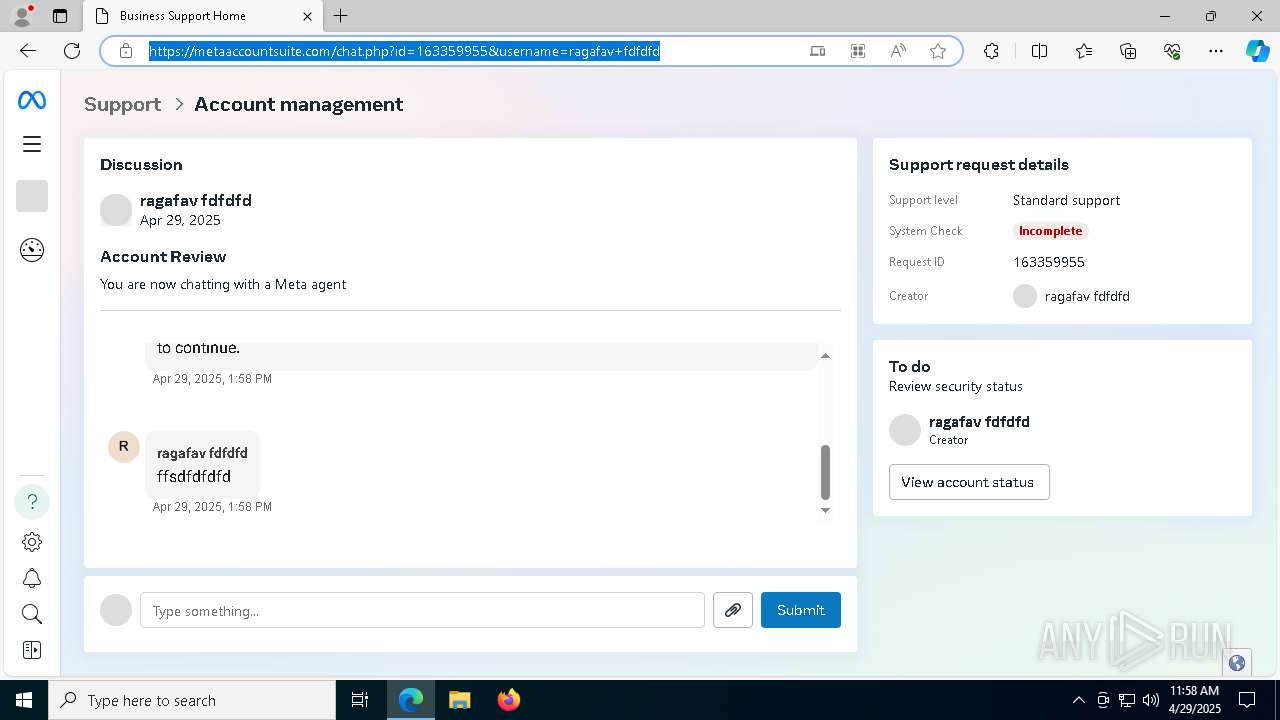Click the R avatar in chat
Image resolution: width=1280 pixels, height=720 pixels.
click(x=124, y=446)
